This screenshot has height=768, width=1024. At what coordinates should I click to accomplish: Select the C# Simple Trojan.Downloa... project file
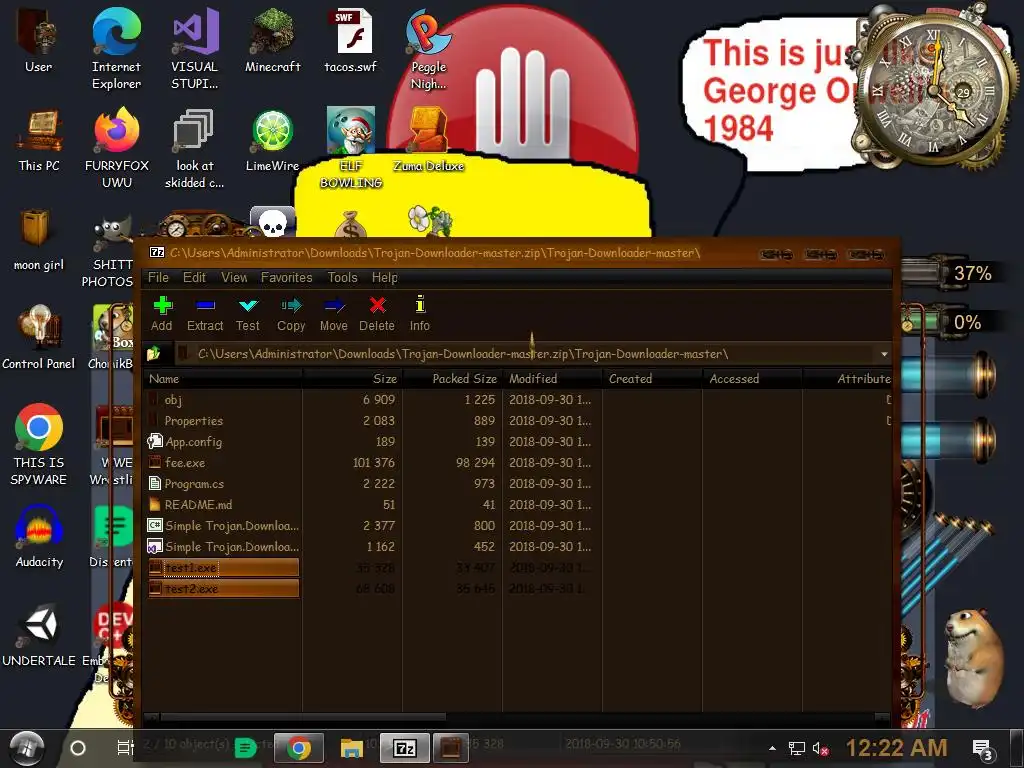coord(222,525)
